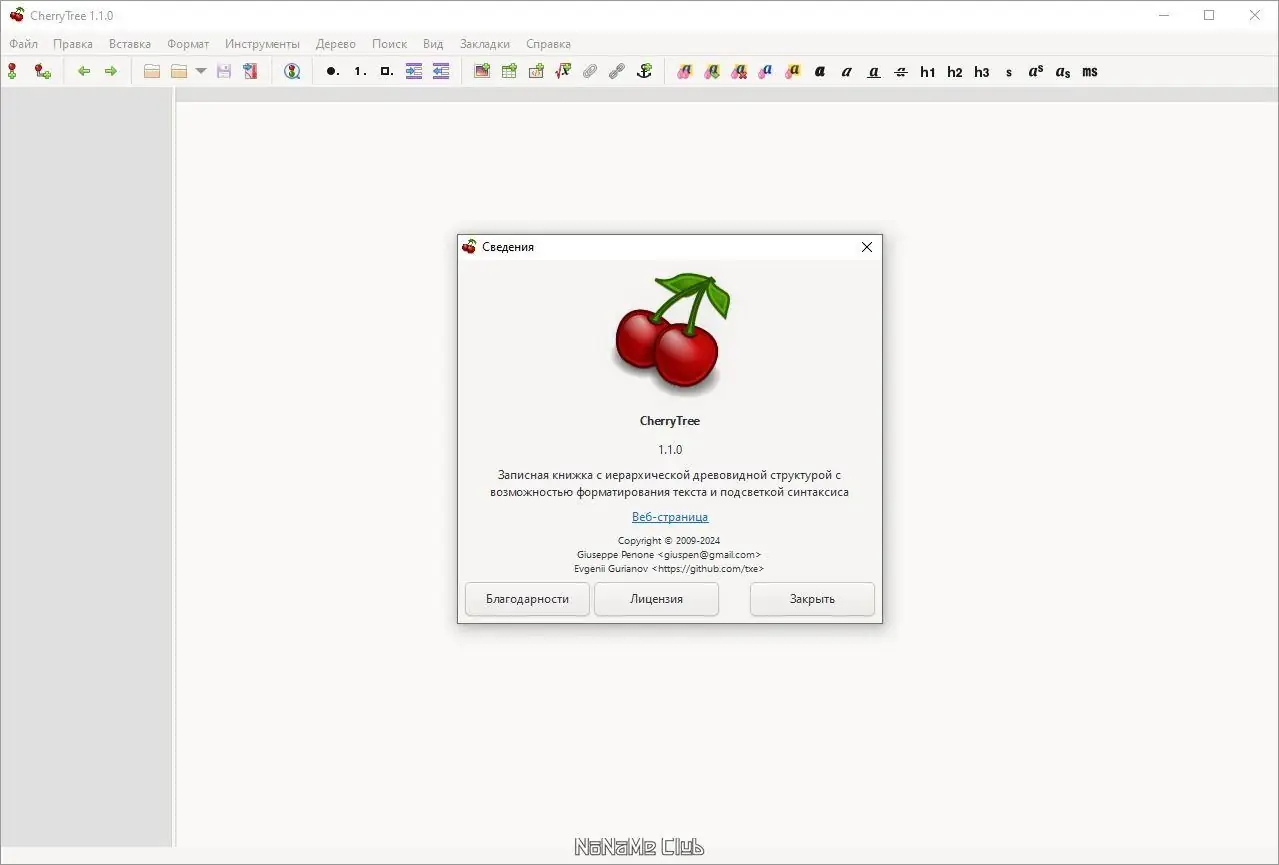1279x865 pixels.
Task: Indent the paragraph
Action: tap(414, 71)
